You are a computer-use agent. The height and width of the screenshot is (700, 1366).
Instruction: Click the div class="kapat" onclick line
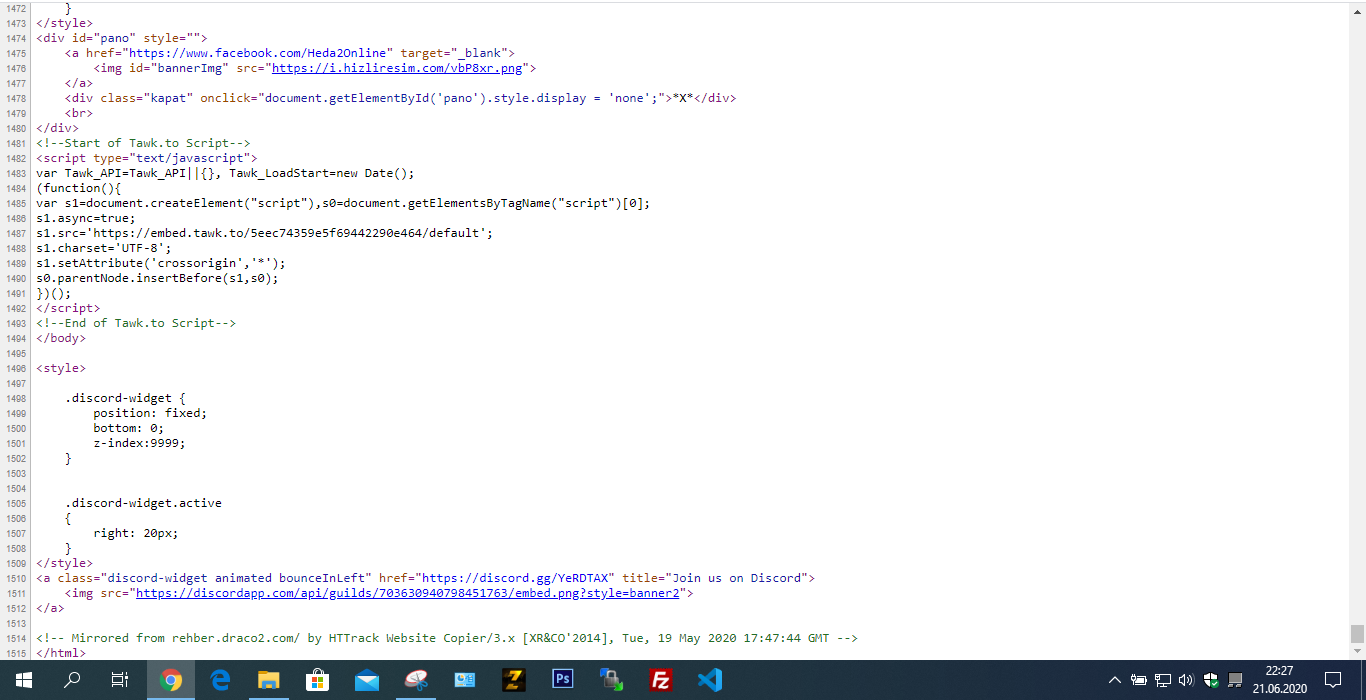pyautogui.click(x=401, y=98)
